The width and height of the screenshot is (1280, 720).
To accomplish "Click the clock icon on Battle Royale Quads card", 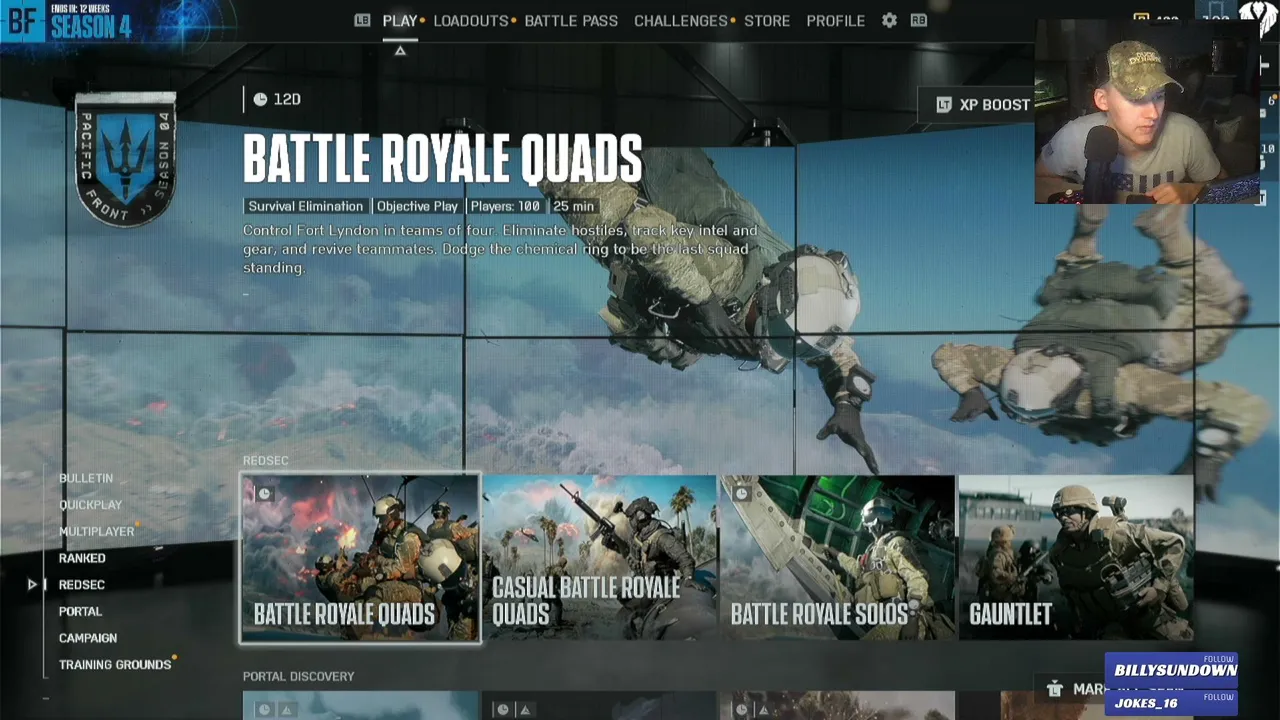I will (x=264, y=493).
